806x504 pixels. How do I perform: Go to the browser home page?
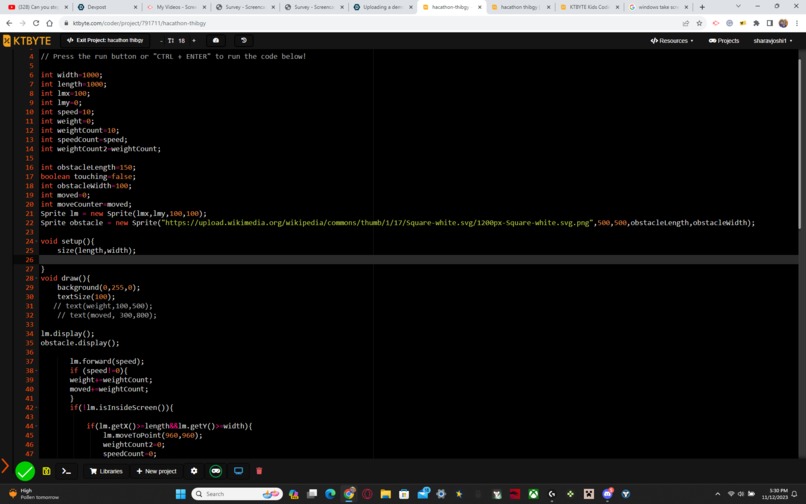point(49,23)
